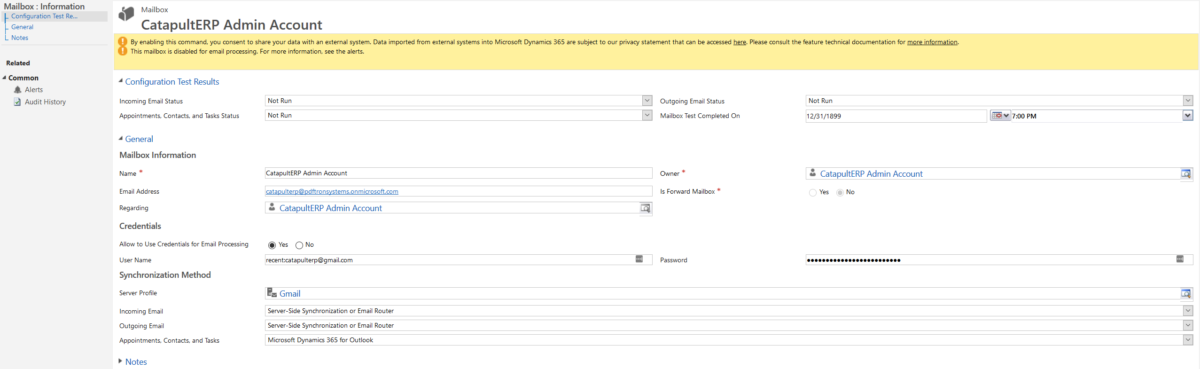The height and width of the screenshot is (369, 1200).
Task: Open the privacy statement 'here' link
Action: click(739, 42)
